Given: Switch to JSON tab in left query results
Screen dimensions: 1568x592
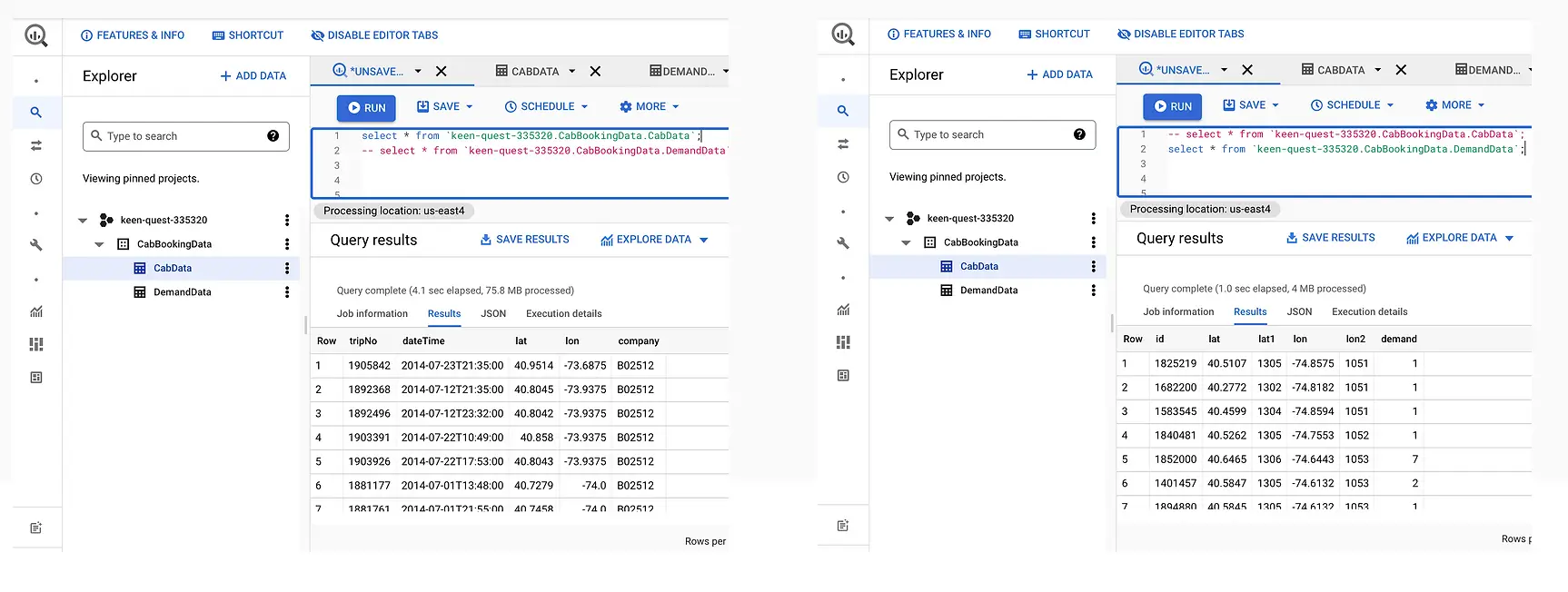Looking at the screenshot, I should 493,314.
